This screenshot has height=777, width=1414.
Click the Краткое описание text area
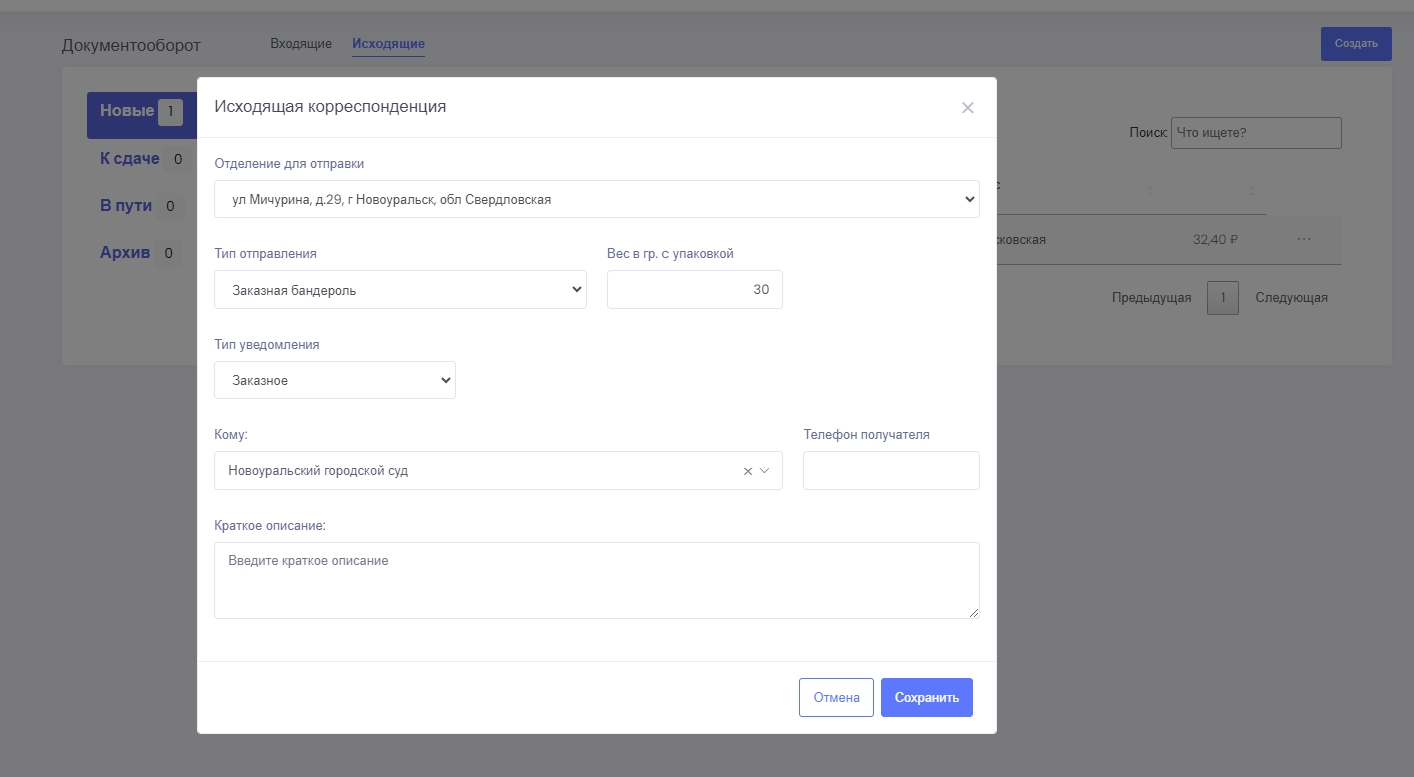tap(596, 580)
